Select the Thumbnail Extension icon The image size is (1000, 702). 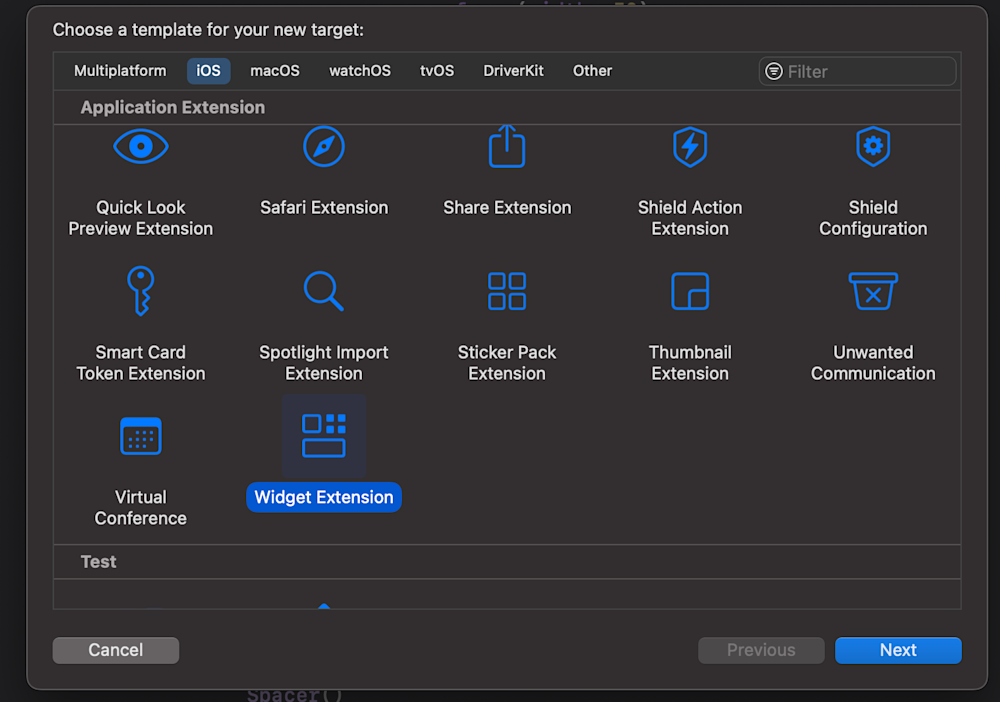690,291
